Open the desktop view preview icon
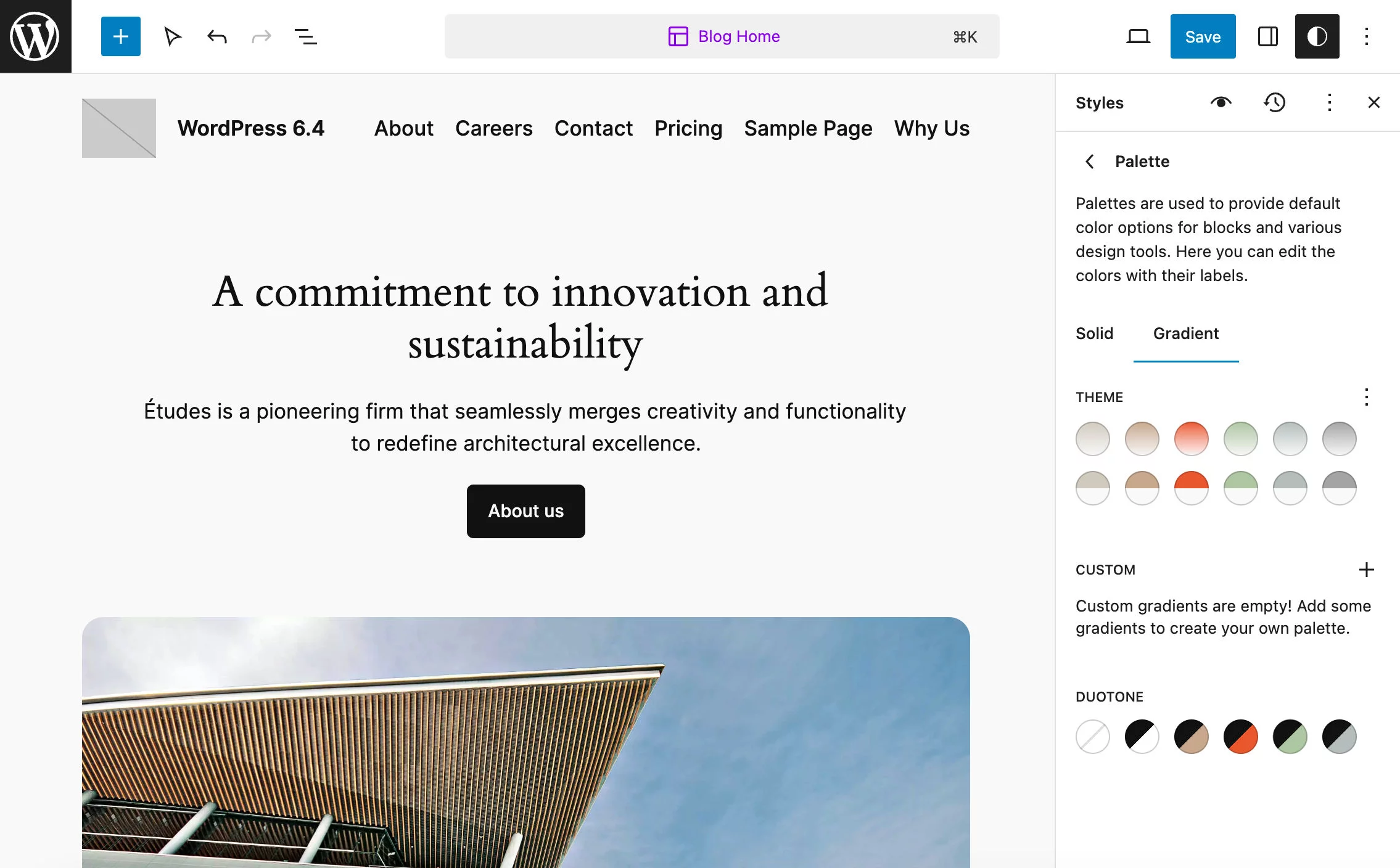Viewport: 1400px width, 868px height. (1138, 36)
